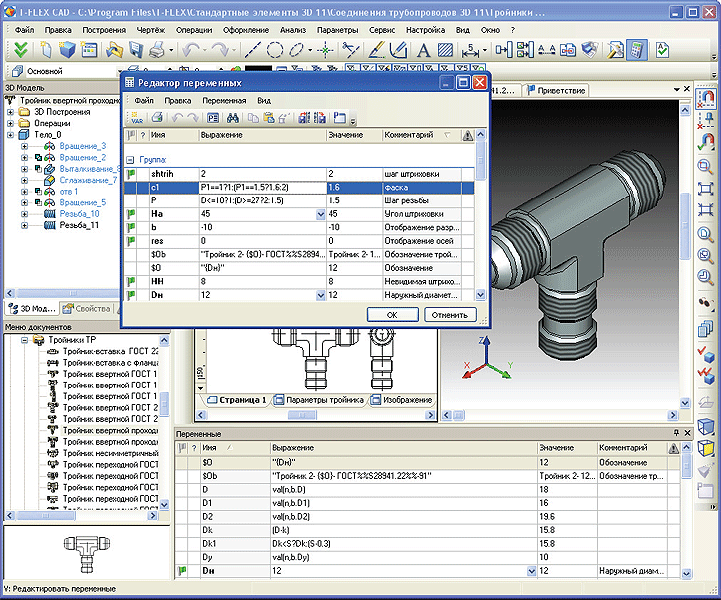Viewport: 721px width, 600px height.
Task: Click the P= expression icon
Action: pos(212,118)
